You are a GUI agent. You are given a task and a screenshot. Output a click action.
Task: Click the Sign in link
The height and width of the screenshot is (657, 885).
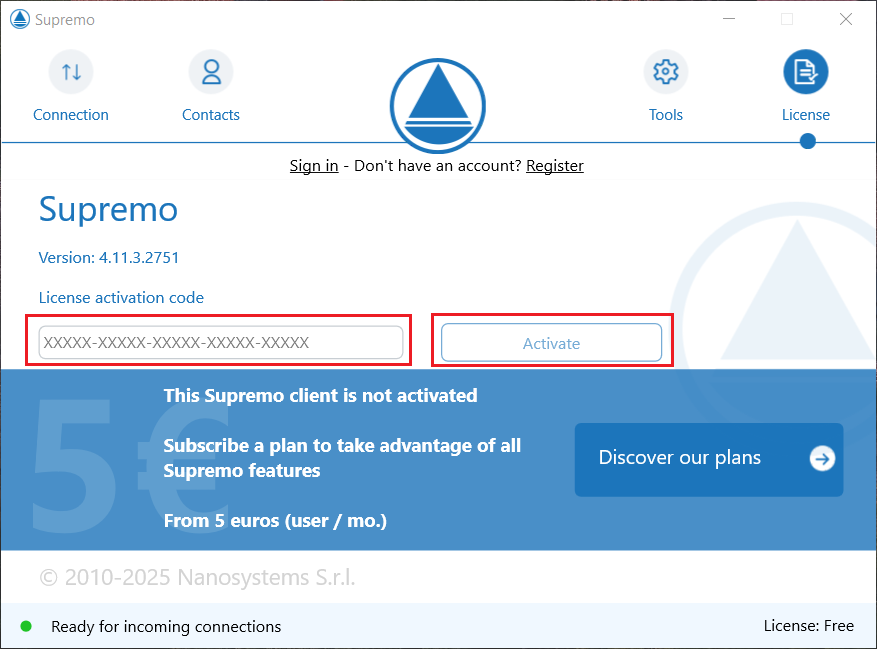314,166
